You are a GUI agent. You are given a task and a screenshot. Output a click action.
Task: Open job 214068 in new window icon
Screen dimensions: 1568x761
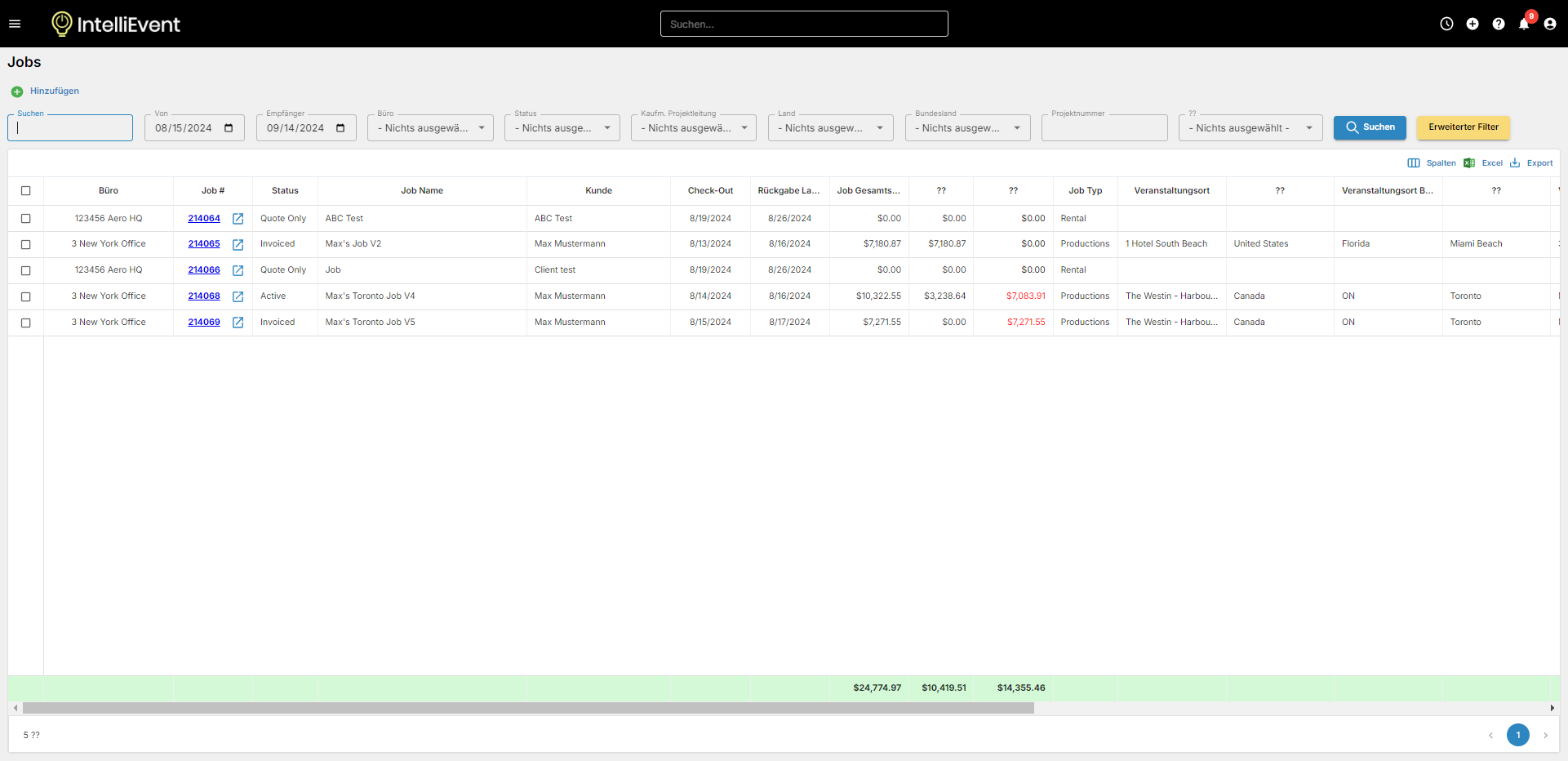[238, 296]
